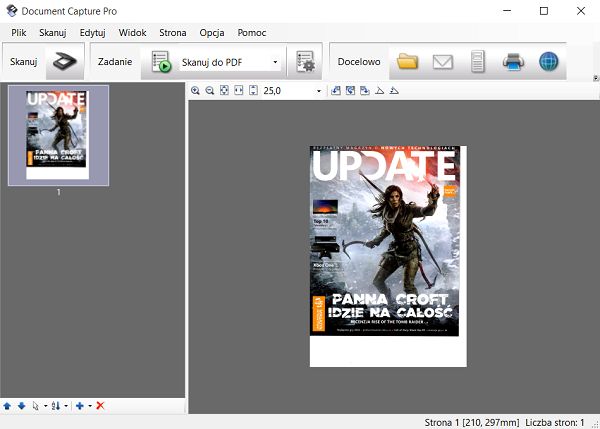The image size is (600, 429).
Task: Click the Zadanie toolbar label
Action: 115,62
